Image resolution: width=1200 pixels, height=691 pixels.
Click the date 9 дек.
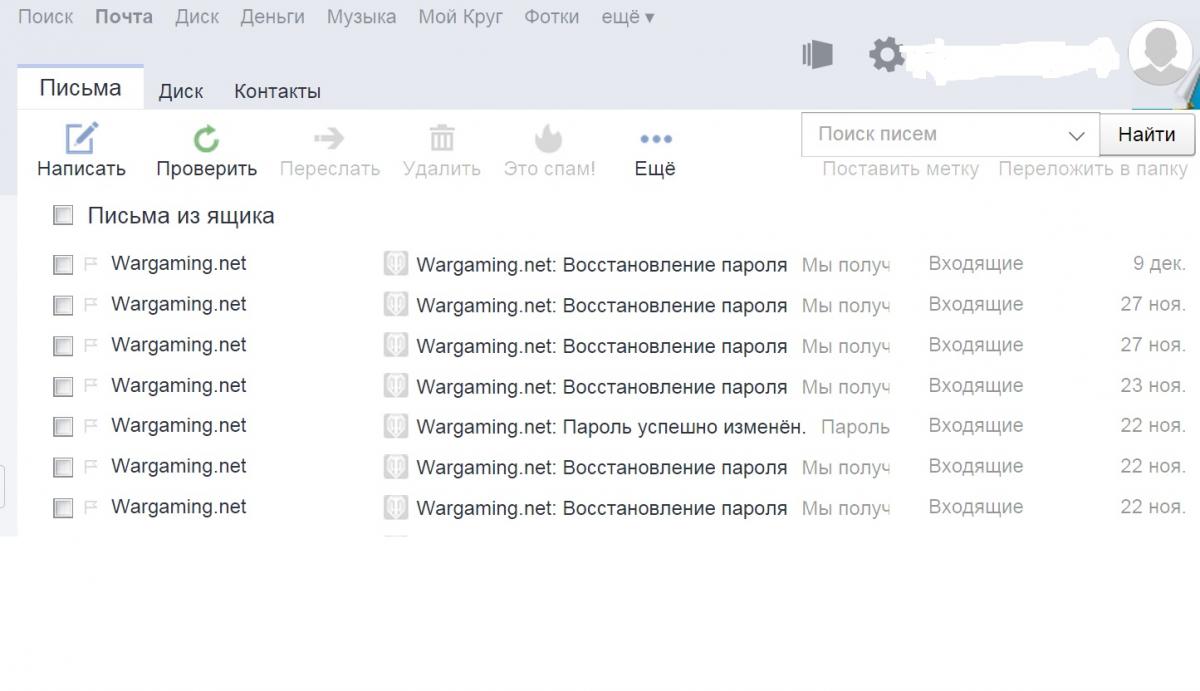(1159, 264)
